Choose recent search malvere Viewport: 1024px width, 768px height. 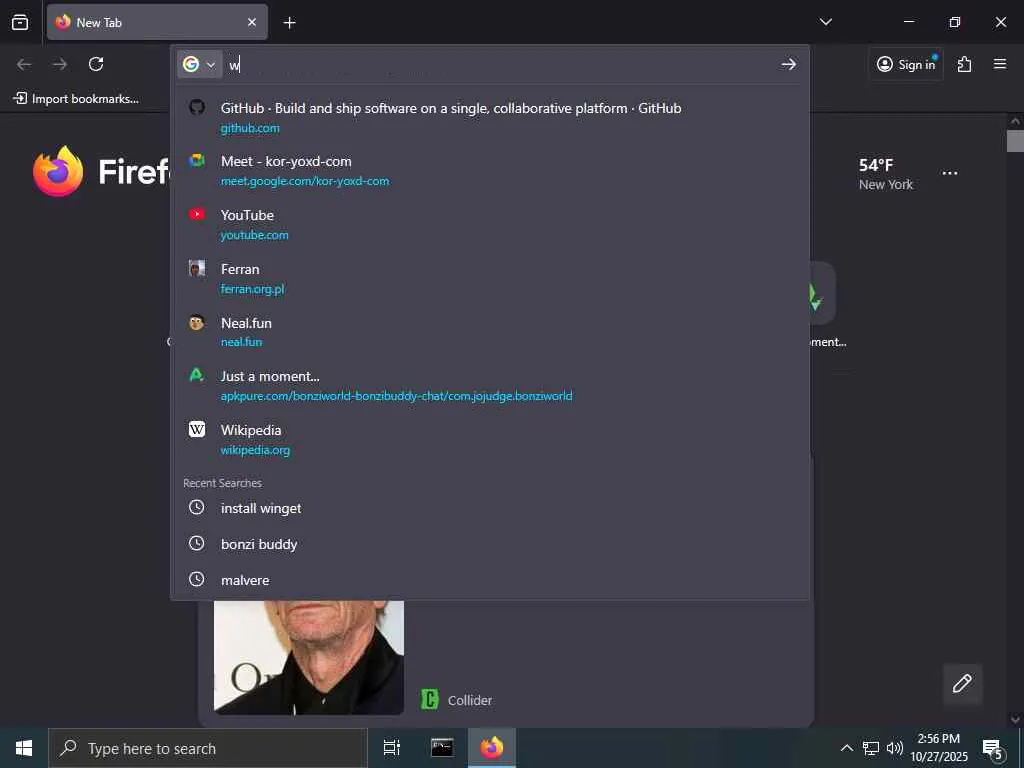(490, 580)
